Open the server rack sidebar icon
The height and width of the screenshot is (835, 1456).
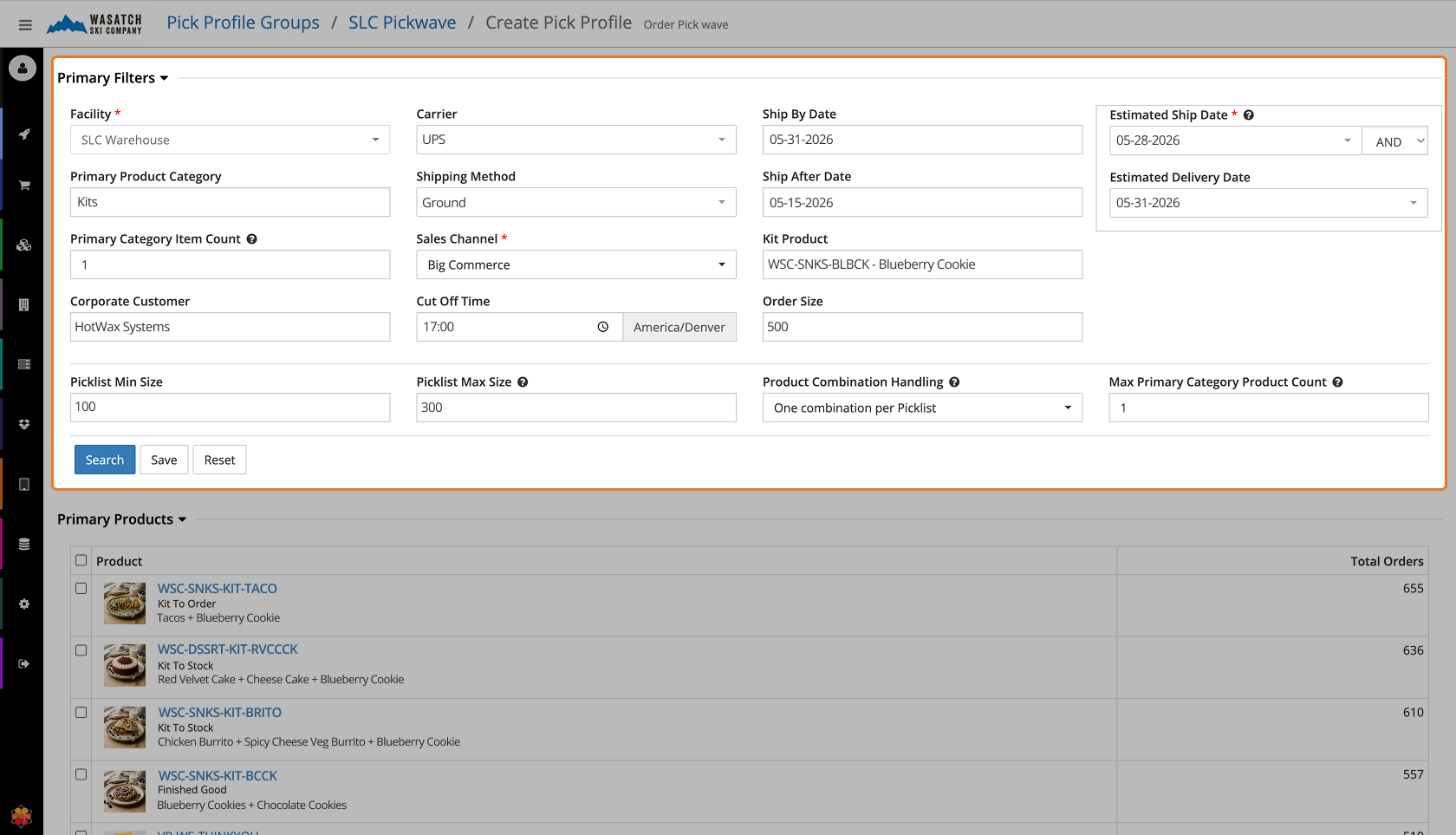tap(24, 364)
